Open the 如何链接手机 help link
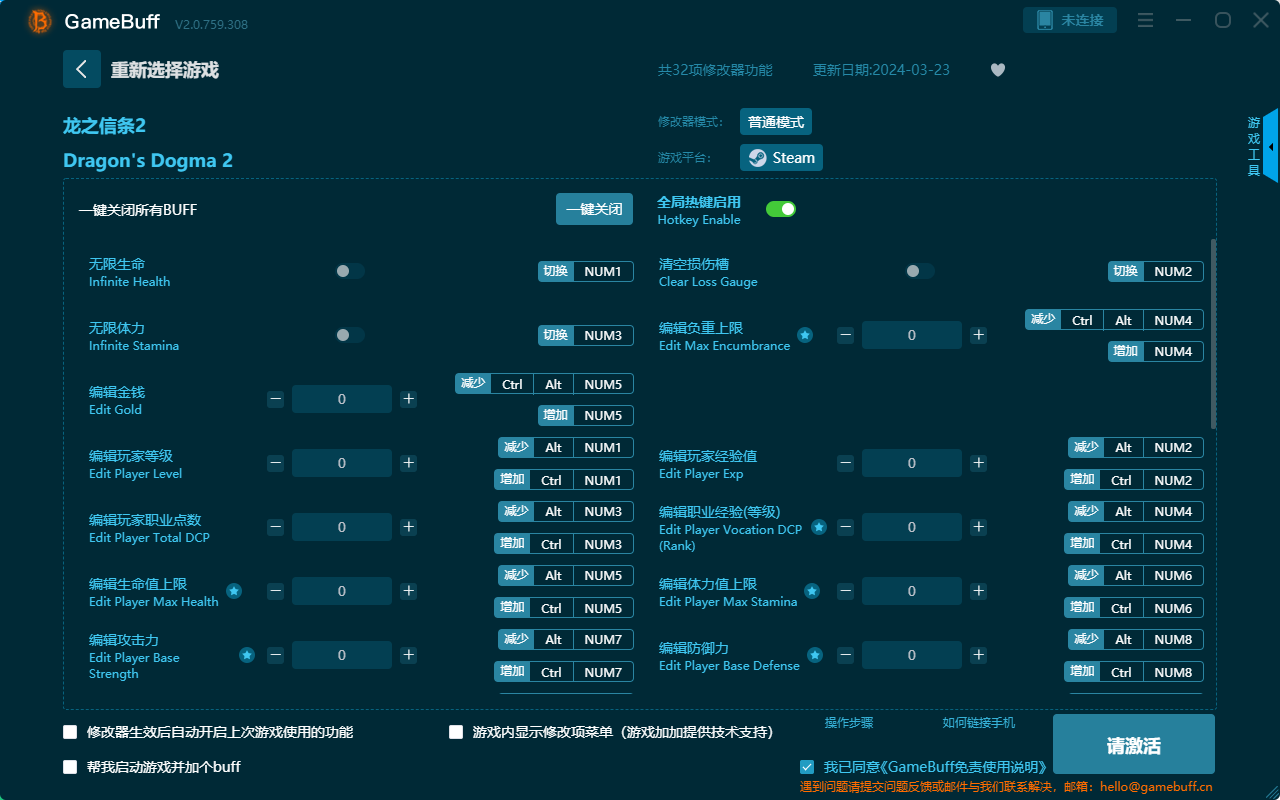The image size is (1280, 800). [x=978, y=722]
